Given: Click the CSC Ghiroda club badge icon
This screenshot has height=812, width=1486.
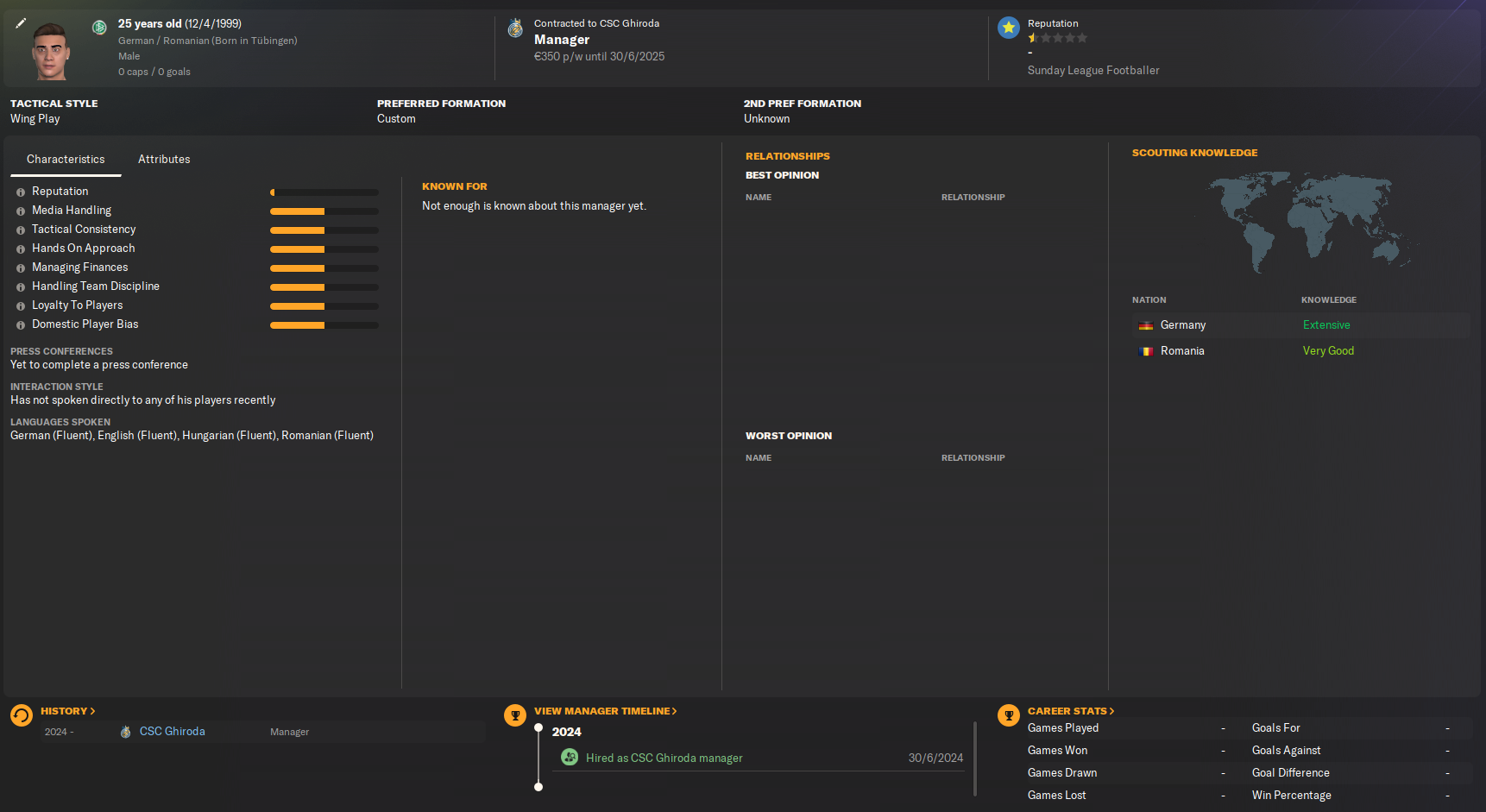Looking at the screenshot, I should 515,27.
